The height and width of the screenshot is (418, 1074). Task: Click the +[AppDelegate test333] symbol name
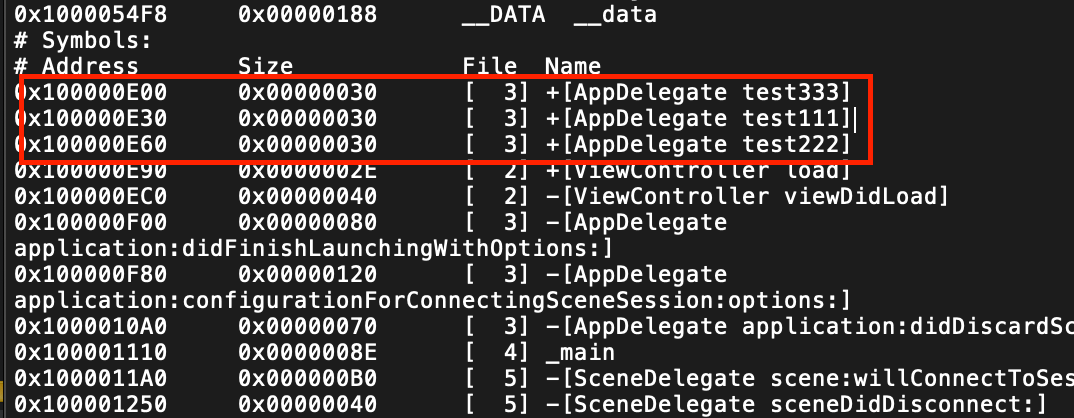pos(698,93)
